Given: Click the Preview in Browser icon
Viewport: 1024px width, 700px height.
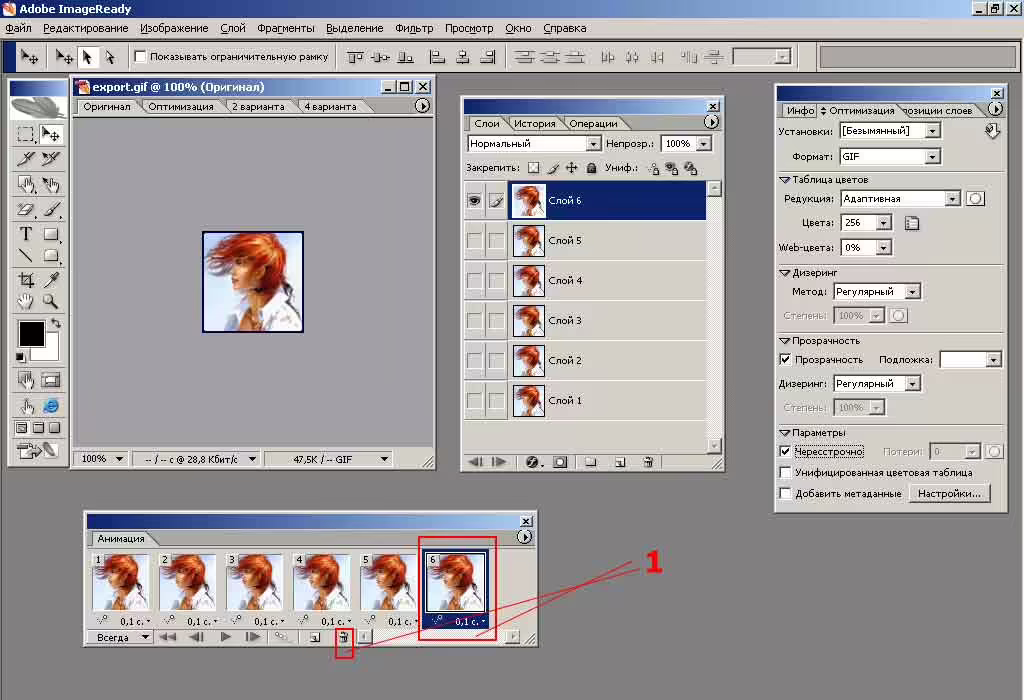Looking at the screenshot, I should [x=50, y=406].
